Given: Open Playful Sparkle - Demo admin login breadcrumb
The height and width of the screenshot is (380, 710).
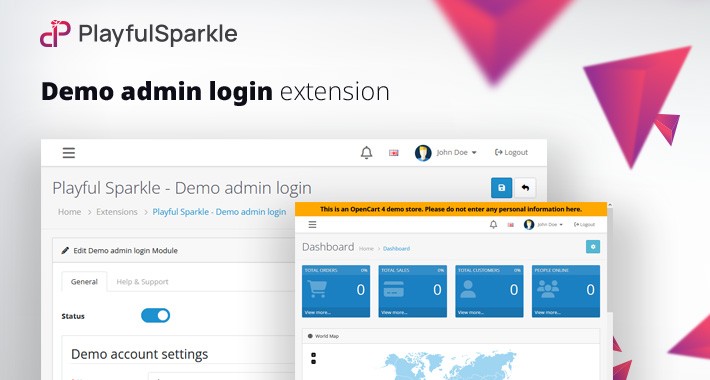Looking at the screenshot, I should coord(219,212).
